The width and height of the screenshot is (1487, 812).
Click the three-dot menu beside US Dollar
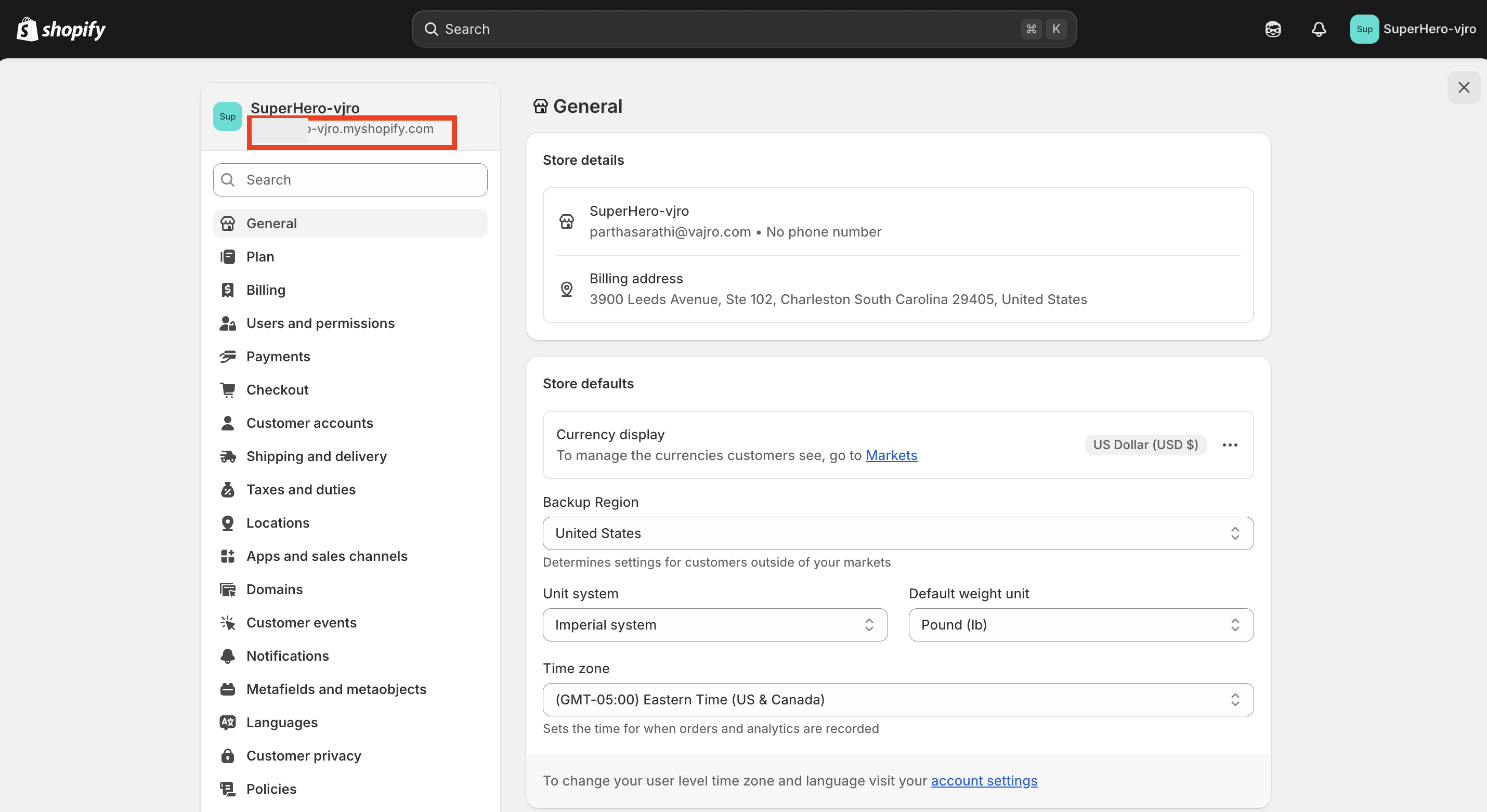(1230, 445)
